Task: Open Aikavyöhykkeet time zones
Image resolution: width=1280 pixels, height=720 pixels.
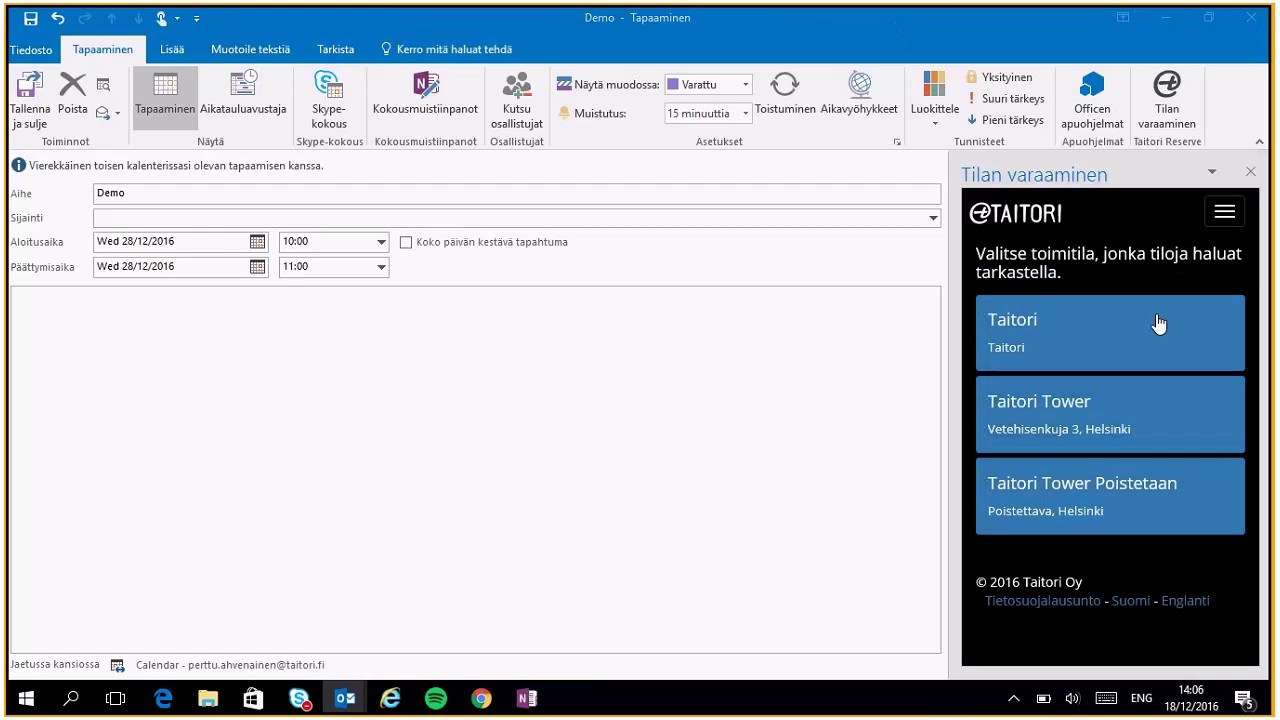Action: point(859,93)
